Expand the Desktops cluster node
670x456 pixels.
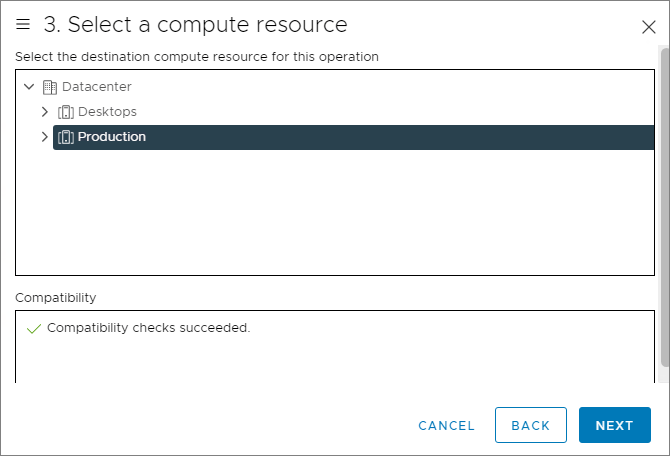[44, 112]
